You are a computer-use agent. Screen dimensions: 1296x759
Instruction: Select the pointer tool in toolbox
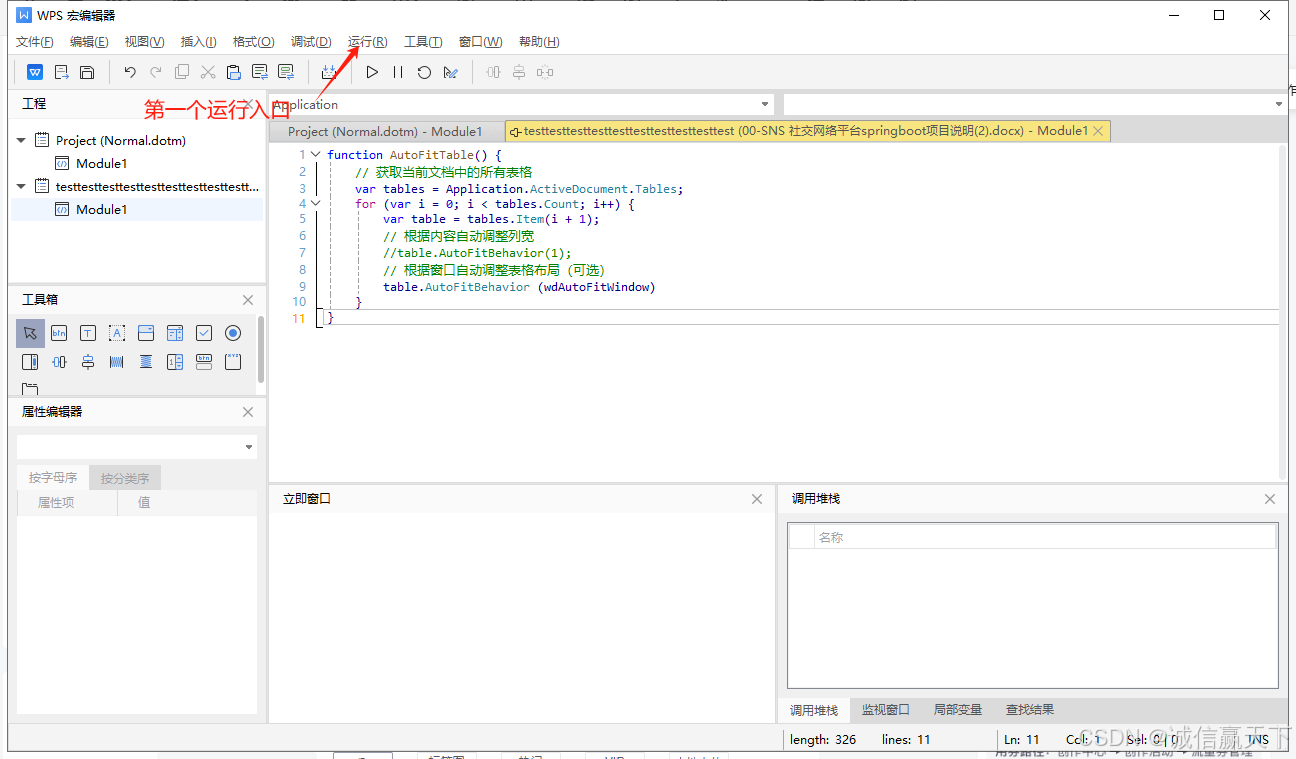[30, 333]
